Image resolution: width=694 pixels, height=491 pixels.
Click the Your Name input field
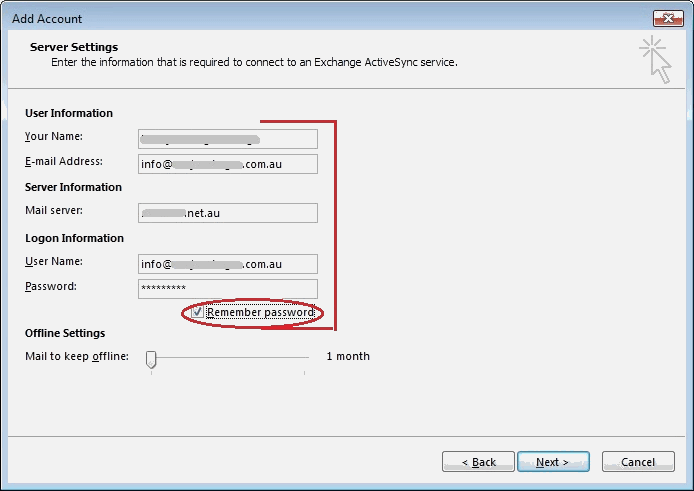click(x=227, y=139)
